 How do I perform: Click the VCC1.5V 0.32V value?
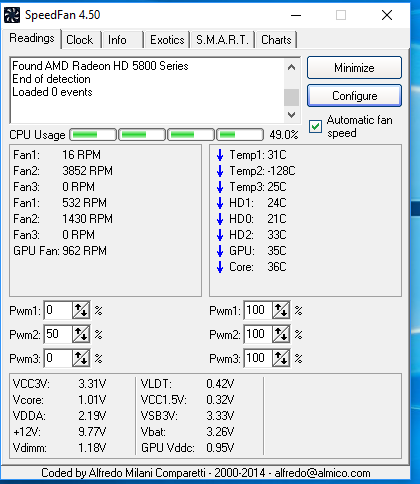(220, 400)
